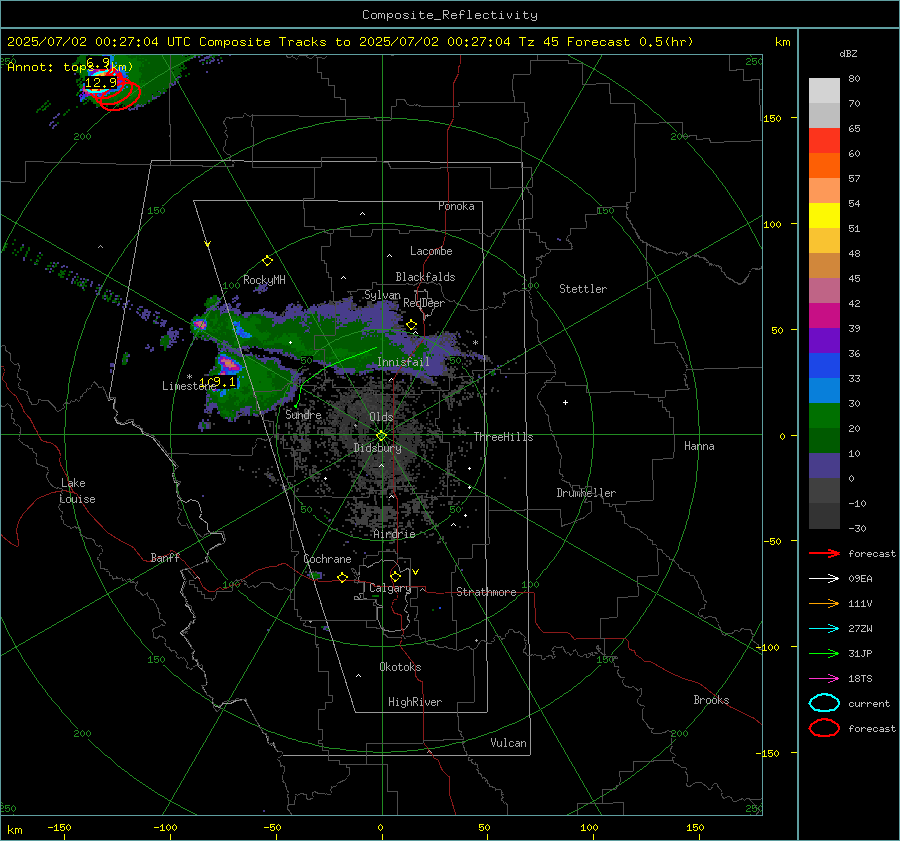Screen dimensions: 900x841
Task: Click the dBZ legend heading
Action: click(848, 54)
